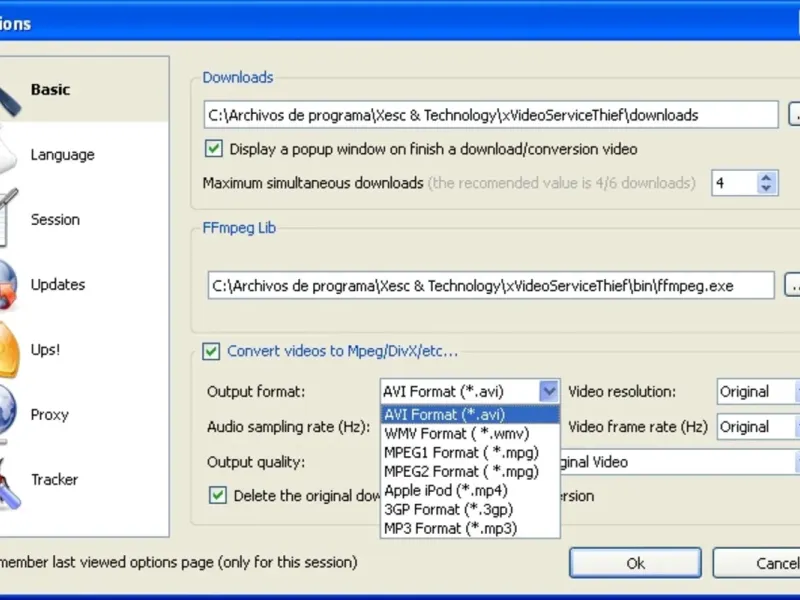Click the 'Video resolution:' label
800x600 pixels.
pos(622,391)
